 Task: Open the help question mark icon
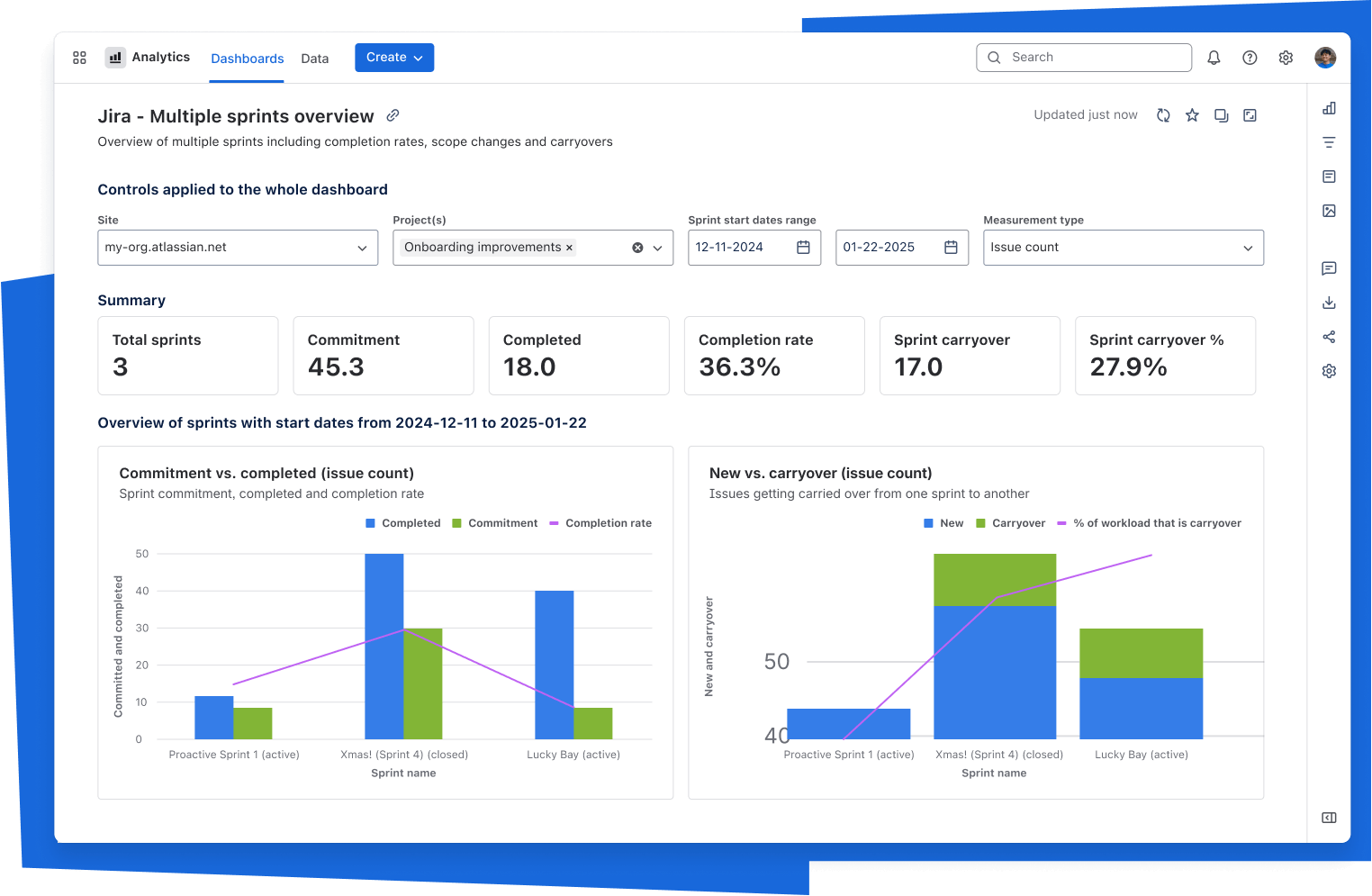click(1250, 58)
